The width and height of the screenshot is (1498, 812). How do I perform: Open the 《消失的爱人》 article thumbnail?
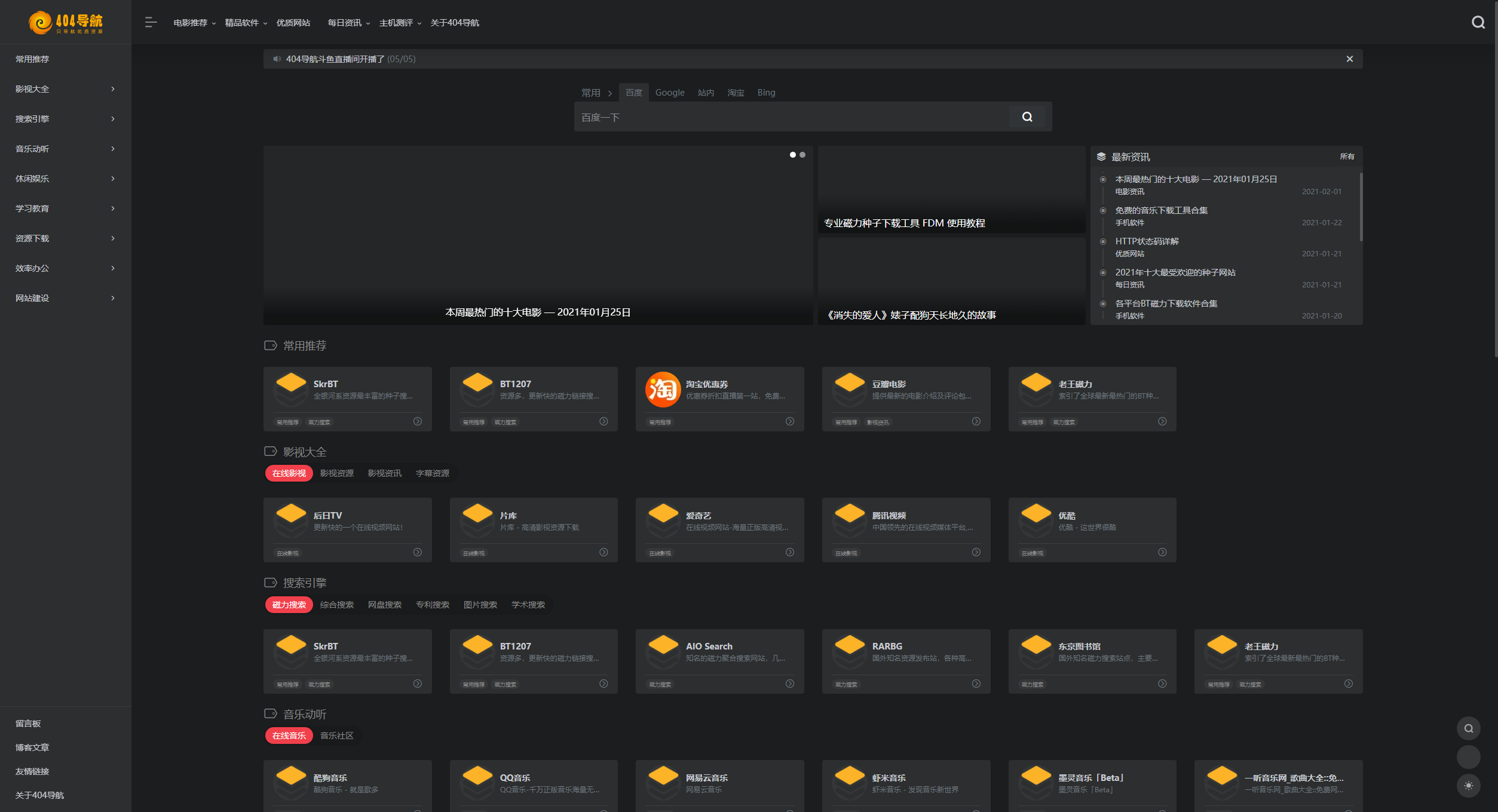951,281
